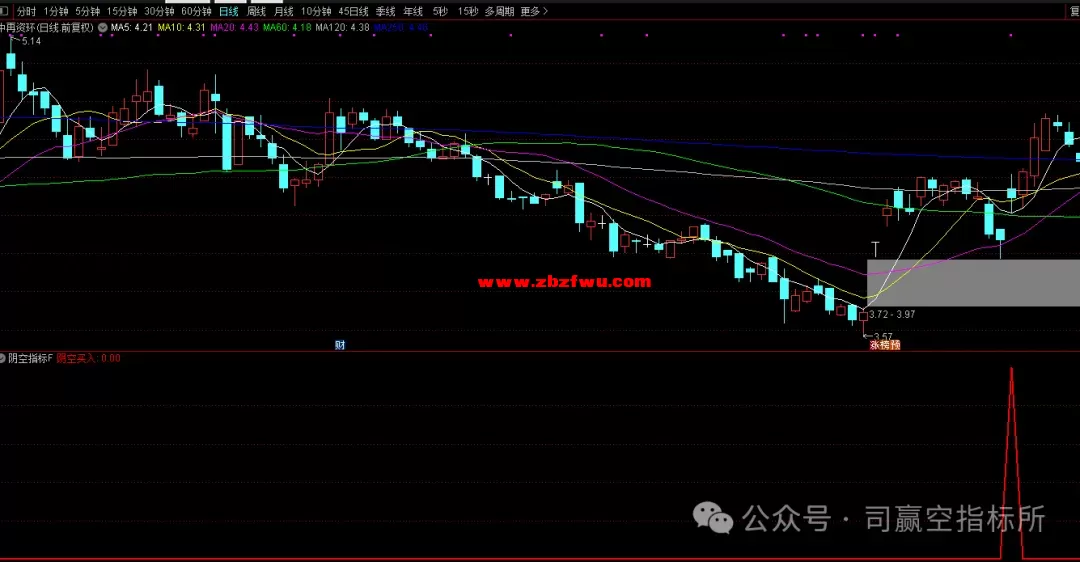1080x562 pixels.
Task: Open the MA indicator settings dropdown arrow
Action: pyautogui.click(x=103, y=28)
